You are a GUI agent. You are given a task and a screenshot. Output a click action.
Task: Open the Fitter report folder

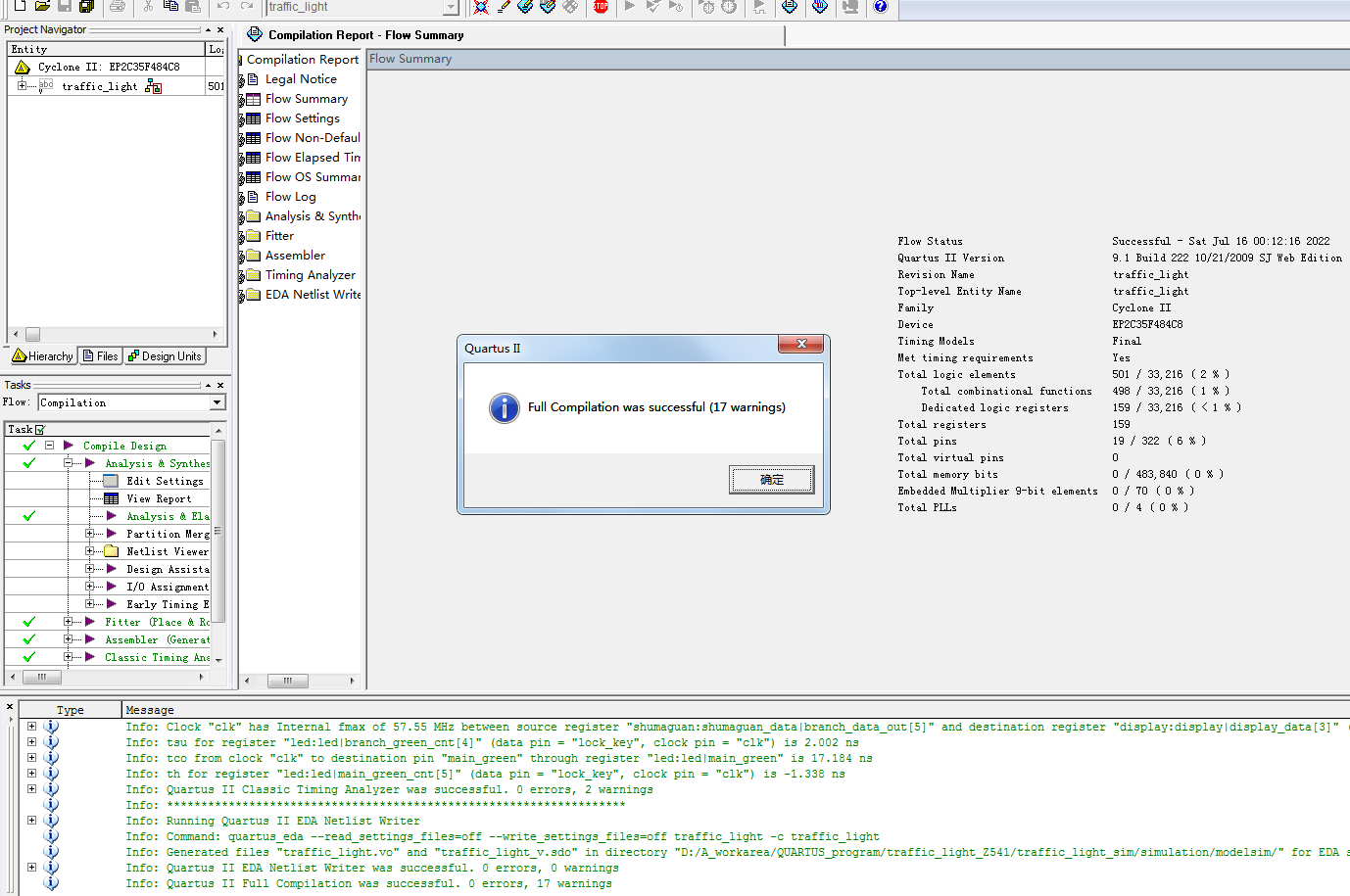coord(253,236)
